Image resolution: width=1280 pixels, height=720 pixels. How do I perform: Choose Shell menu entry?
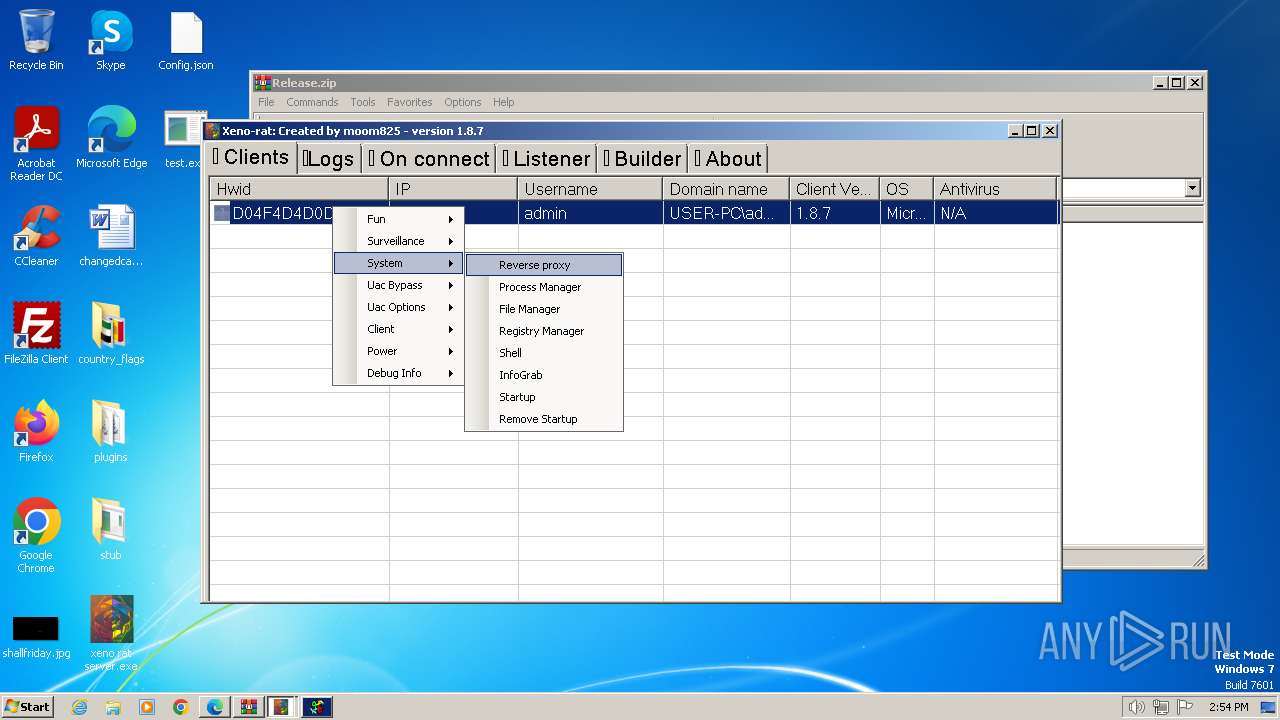(544, 353)
